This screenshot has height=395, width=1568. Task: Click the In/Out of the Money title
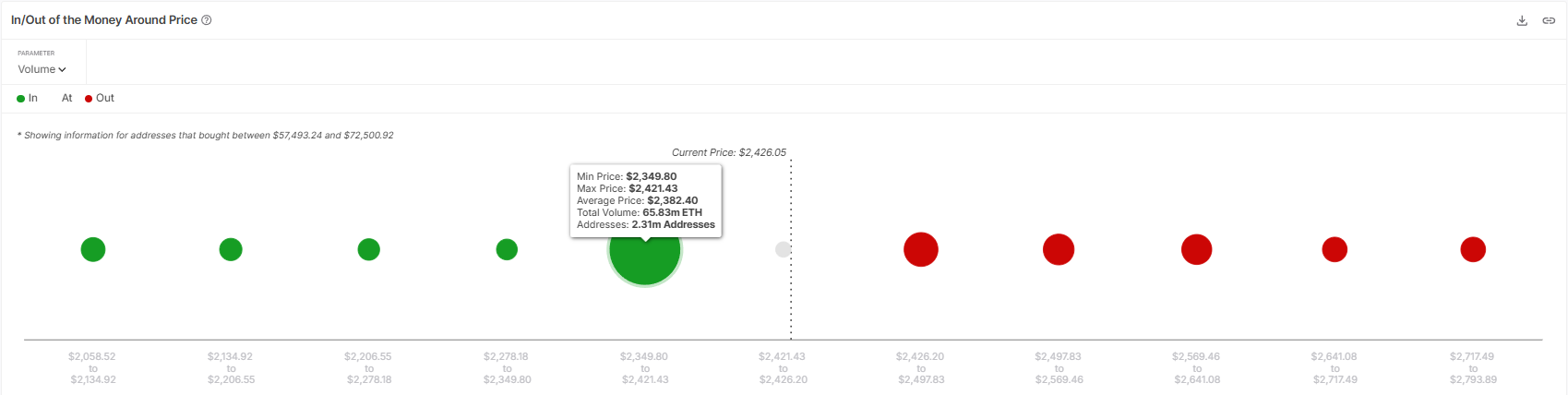pyautogui.click(x=104, y=20)
